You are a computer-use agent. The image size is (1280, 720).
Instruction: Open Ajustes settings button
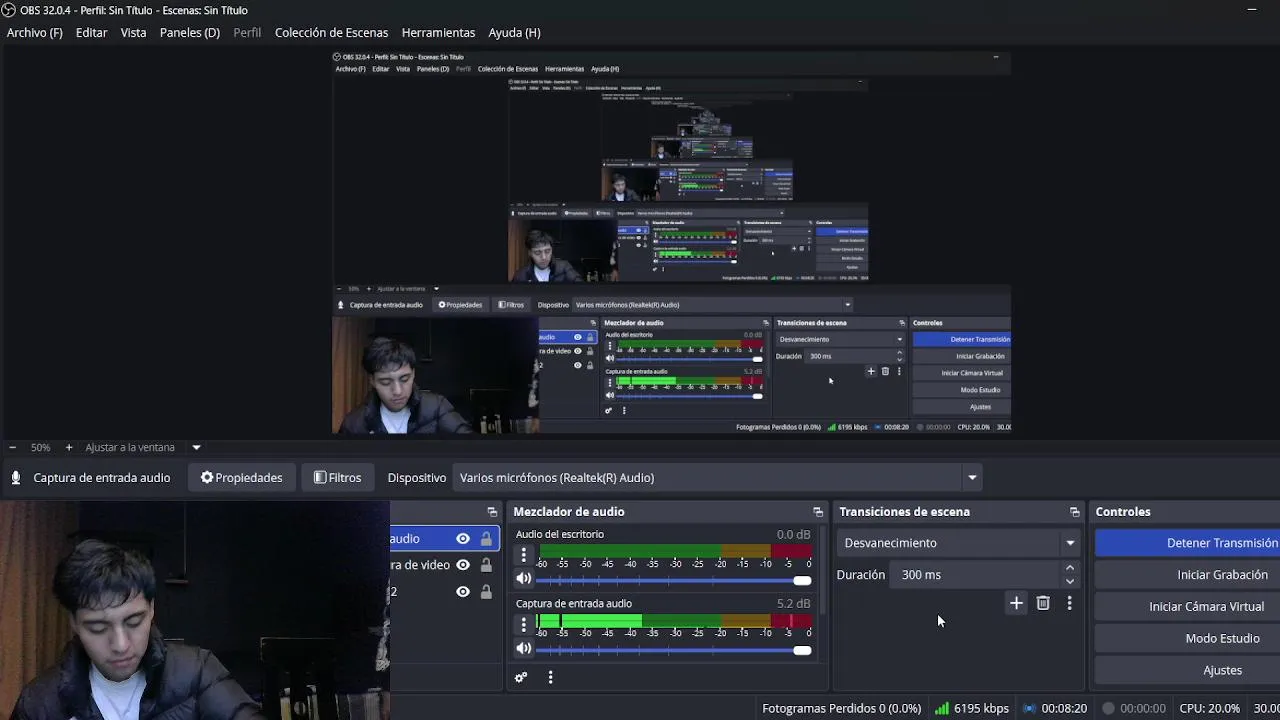(x=1188, y=671)
